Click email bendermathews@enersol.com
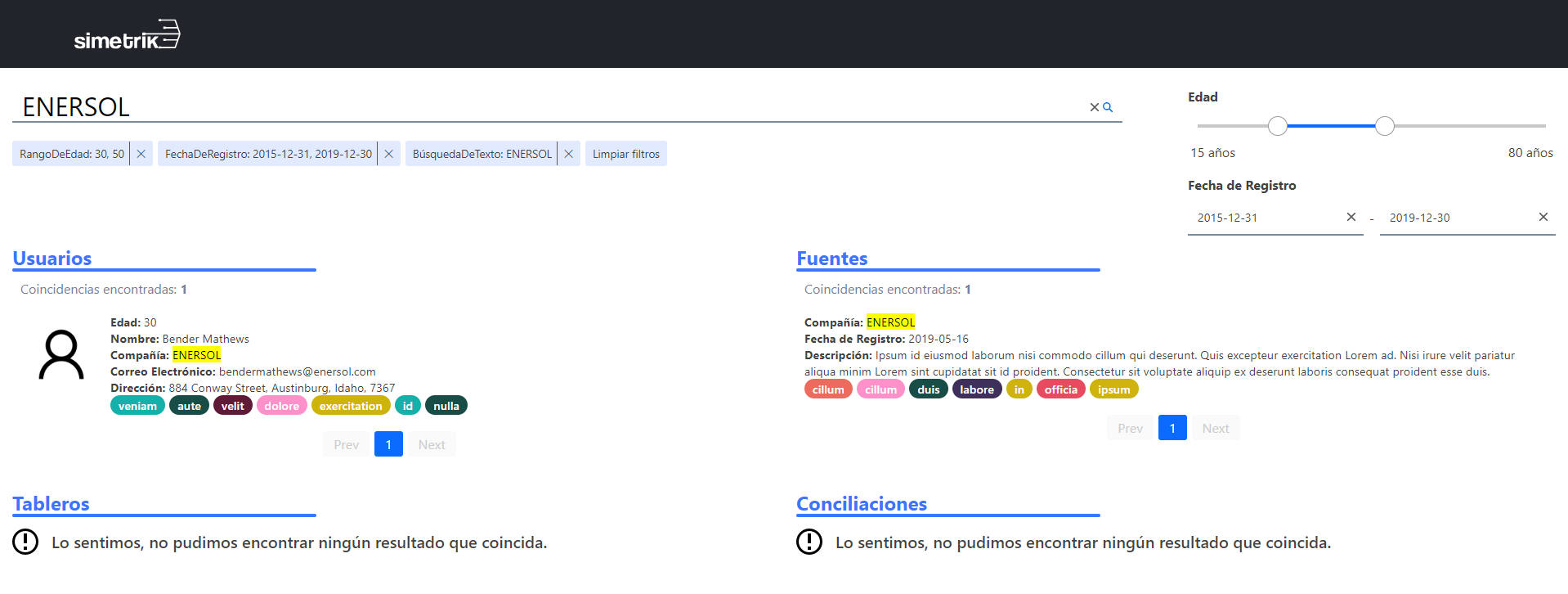 (298, 371)
